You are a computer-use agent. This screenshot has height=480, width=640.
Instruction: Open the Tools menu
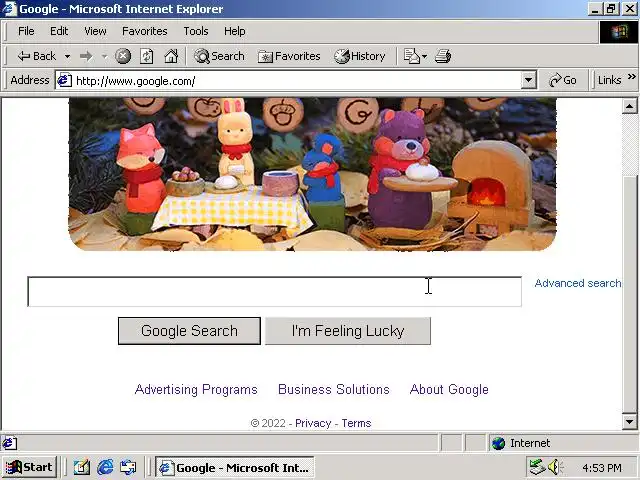click(x=196, y=31)
